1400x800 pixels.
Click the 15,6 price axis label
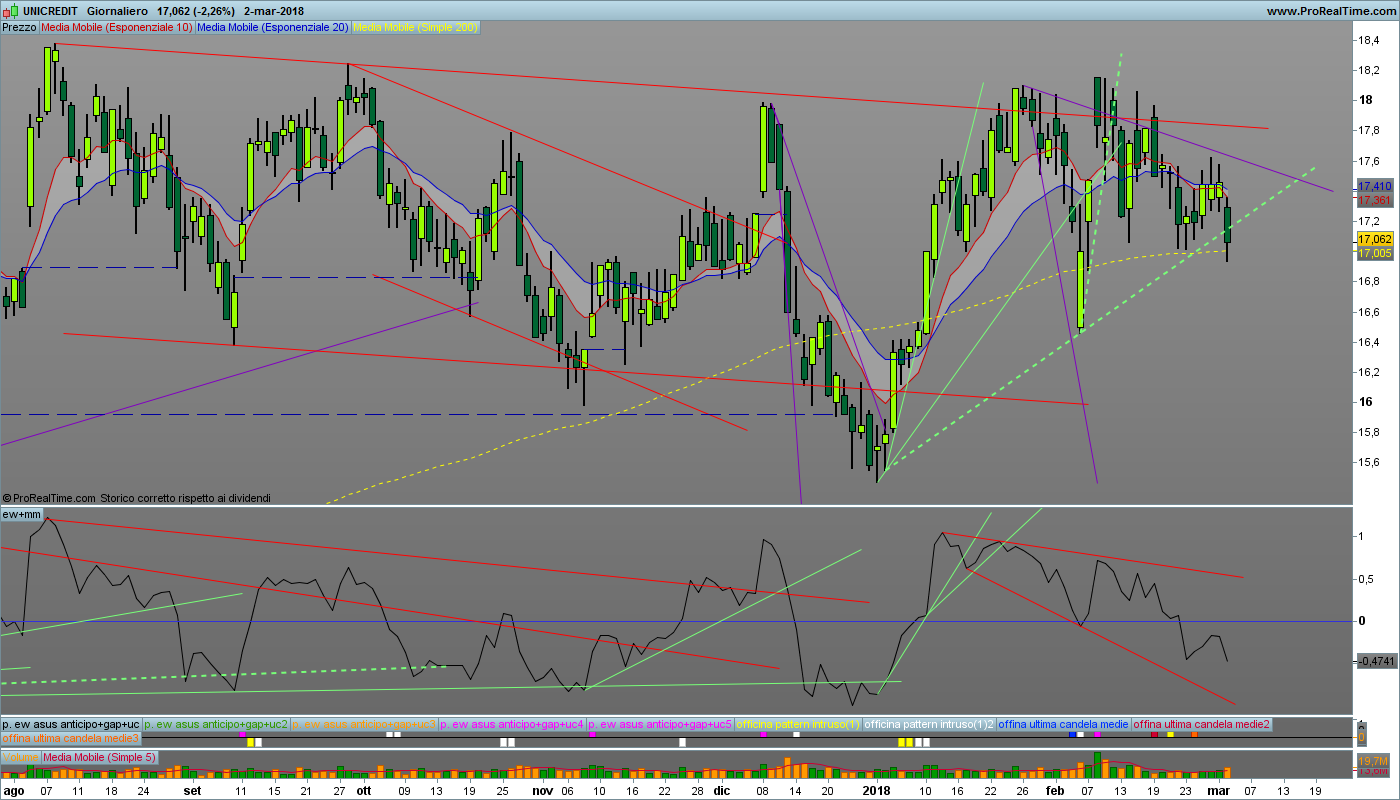click(1369, 462)
